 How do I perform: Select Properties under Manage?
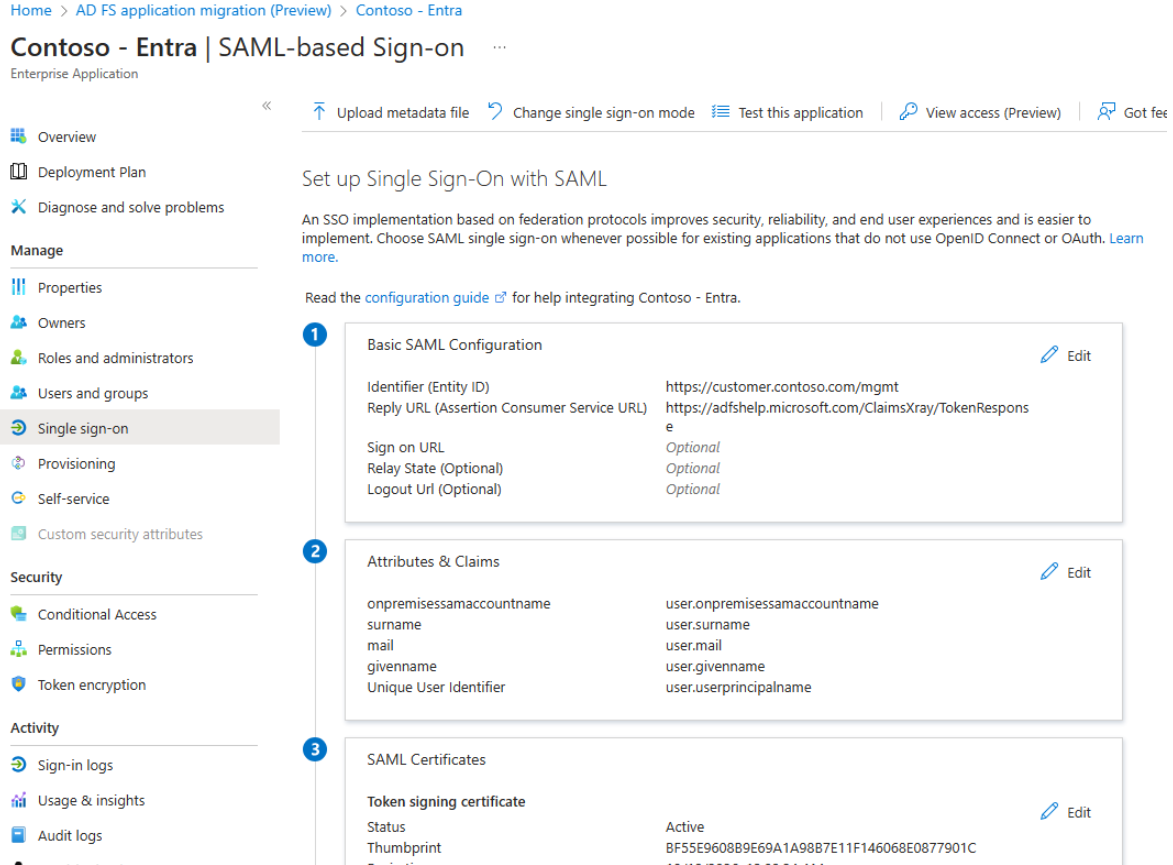point(70,287)
